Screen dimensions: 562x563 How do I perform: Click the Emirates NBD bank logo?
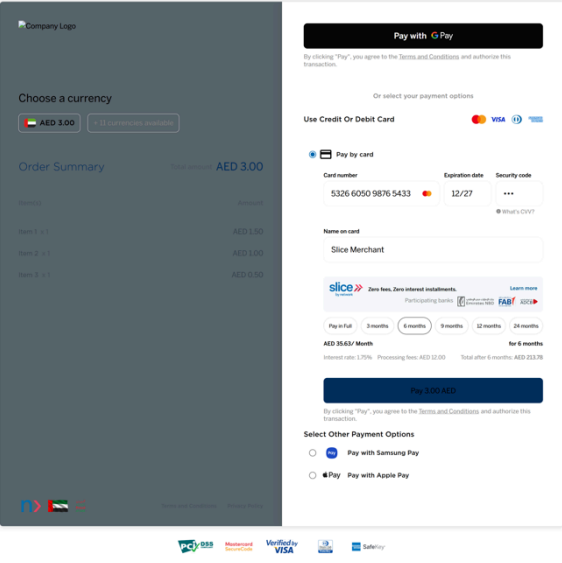pos(475,301)
